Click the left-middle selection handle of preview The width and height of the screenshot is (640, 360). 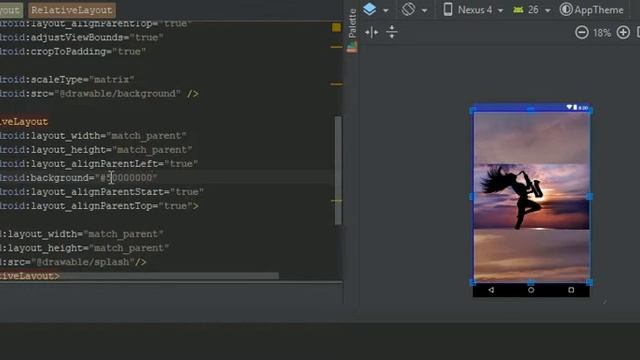tap(473, 196)
